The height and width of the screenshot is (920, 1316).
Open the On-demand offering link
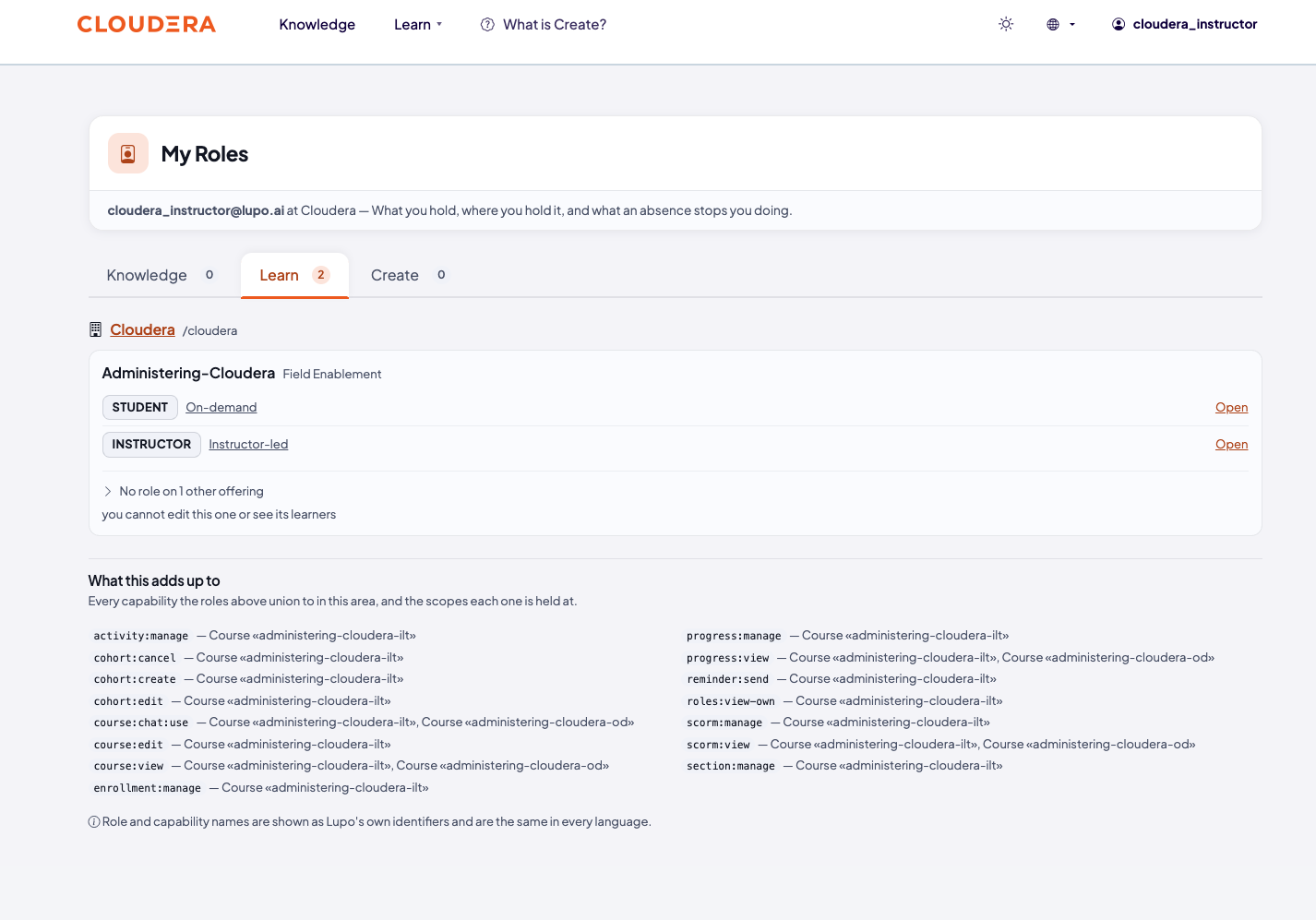tap(221, 407)
